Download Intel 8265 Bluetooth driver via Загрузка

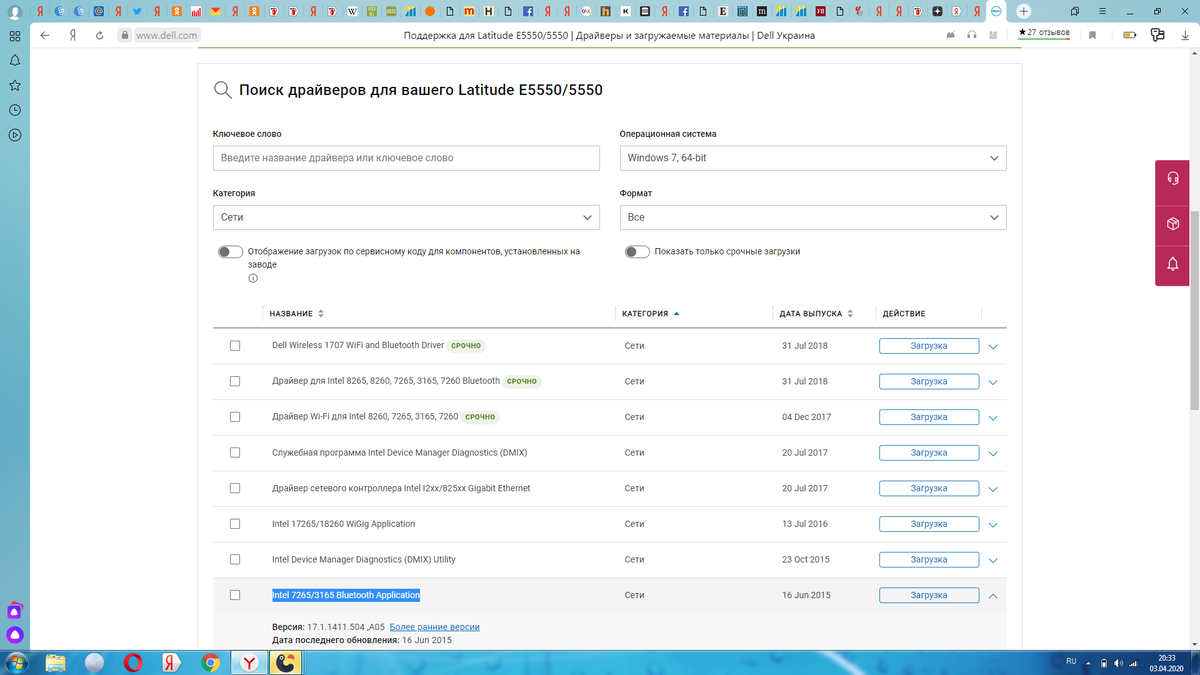(x=929, y=381)
